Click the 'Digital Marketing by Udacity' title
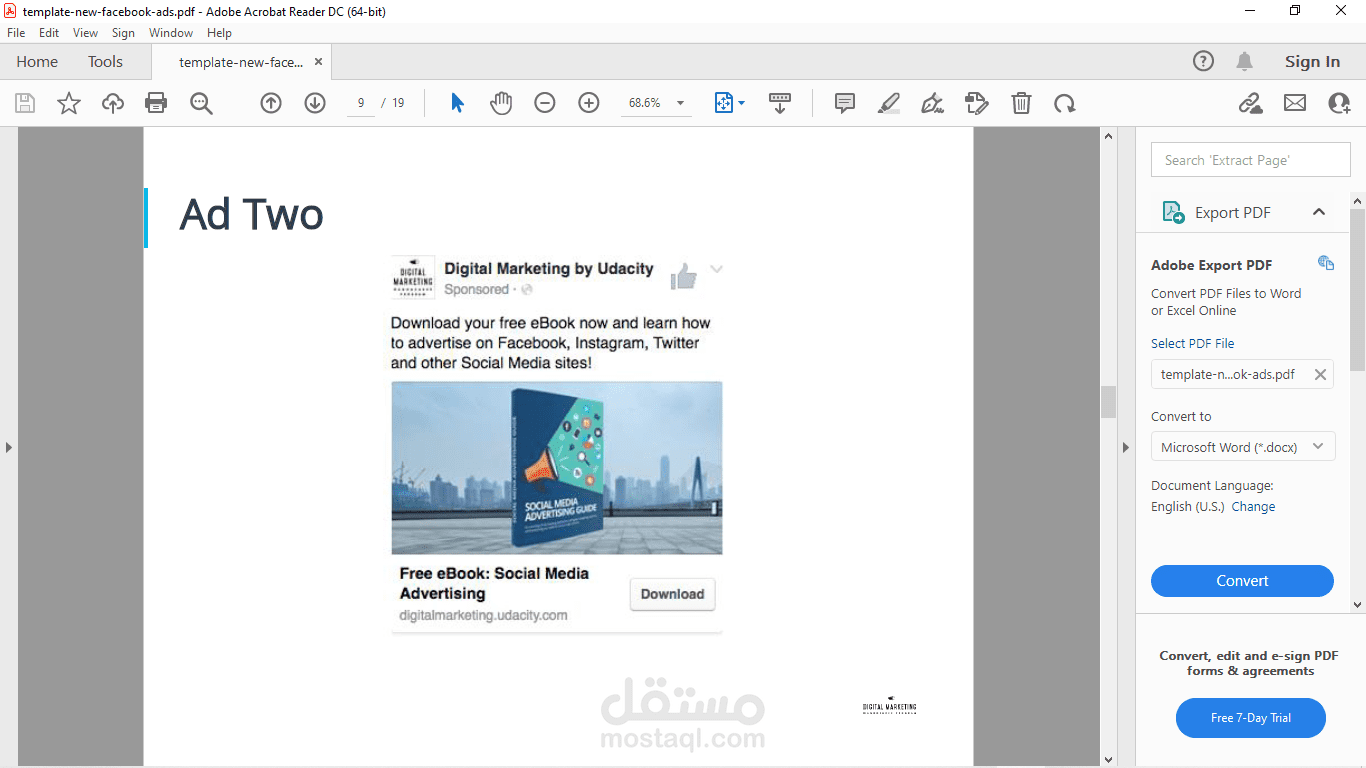This screenshot has height=768, width=1366. 549,269
